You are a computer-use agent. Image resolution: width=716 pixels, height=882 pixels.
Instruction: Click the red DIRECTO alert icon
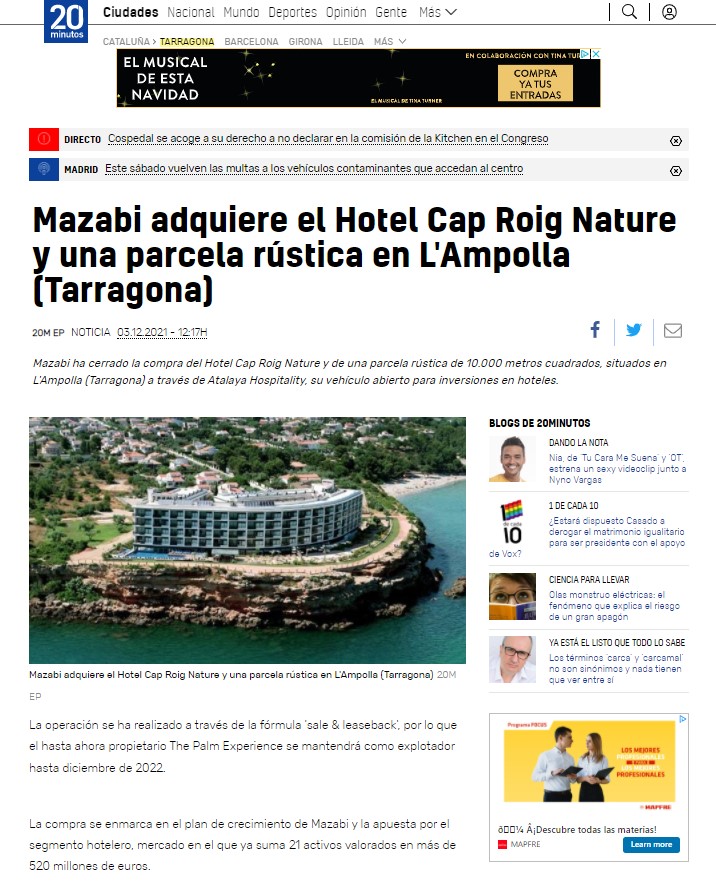point(44,139)
